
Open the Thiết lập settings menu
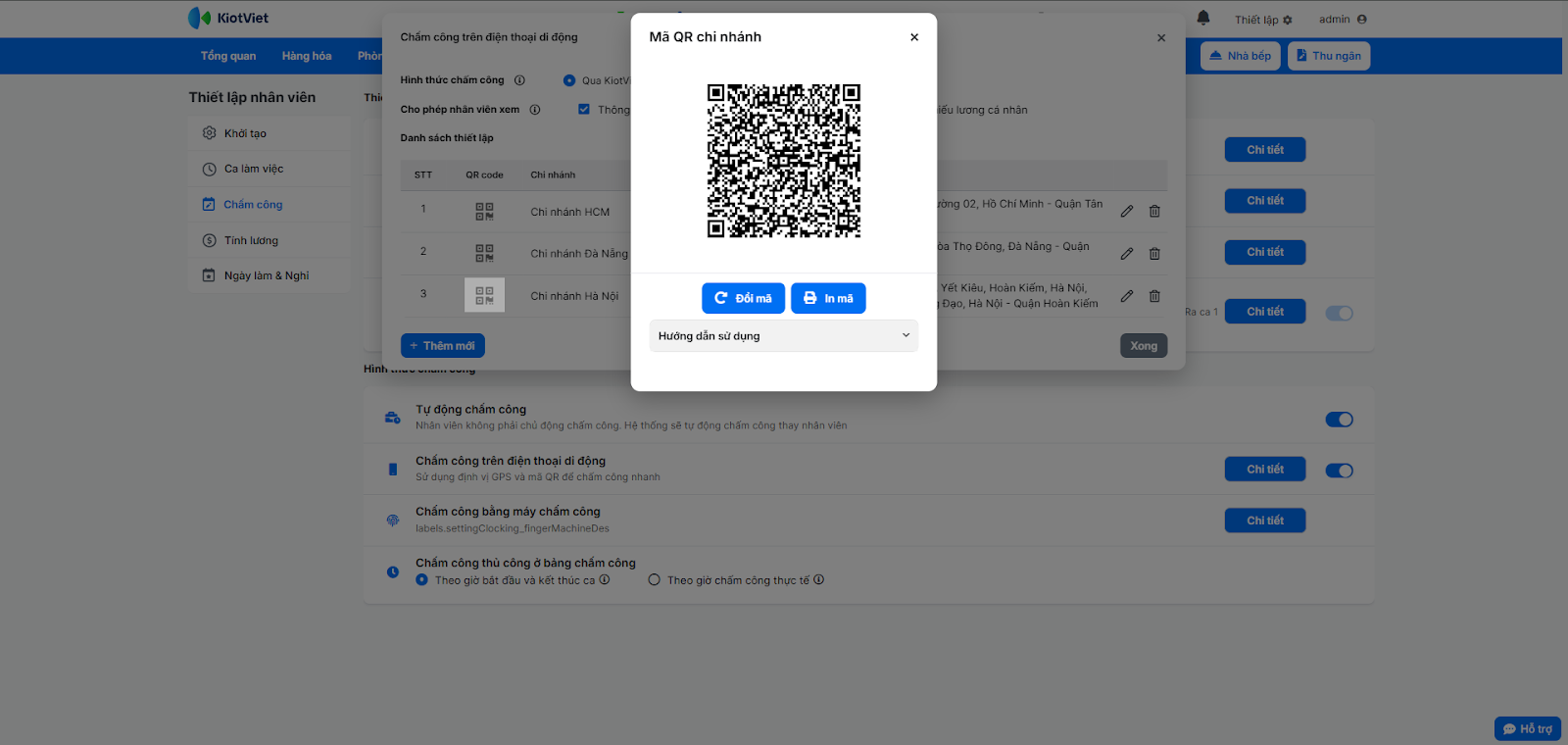[1263, 20]
